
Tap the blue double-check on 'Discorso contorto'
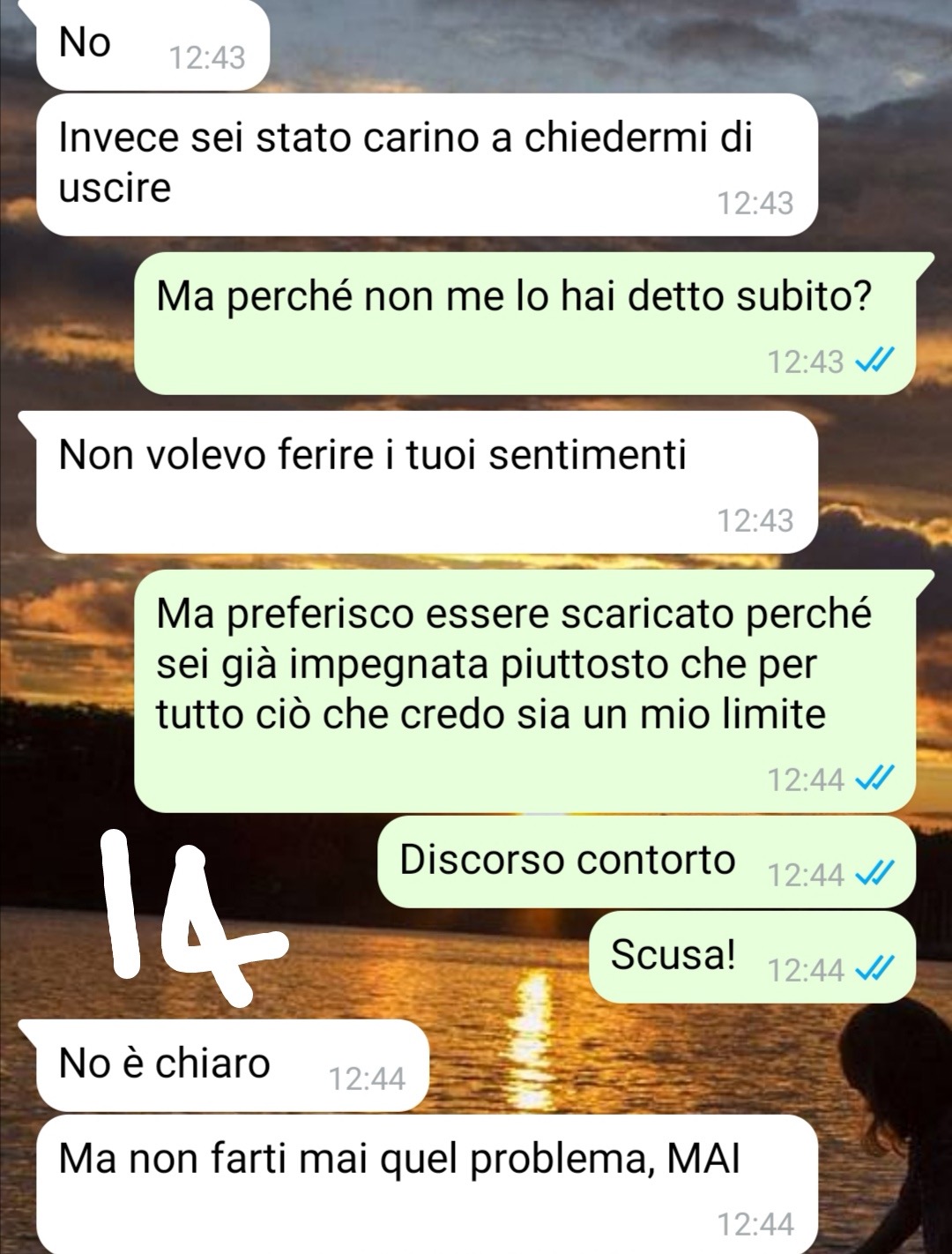click(x=875, y=874)
